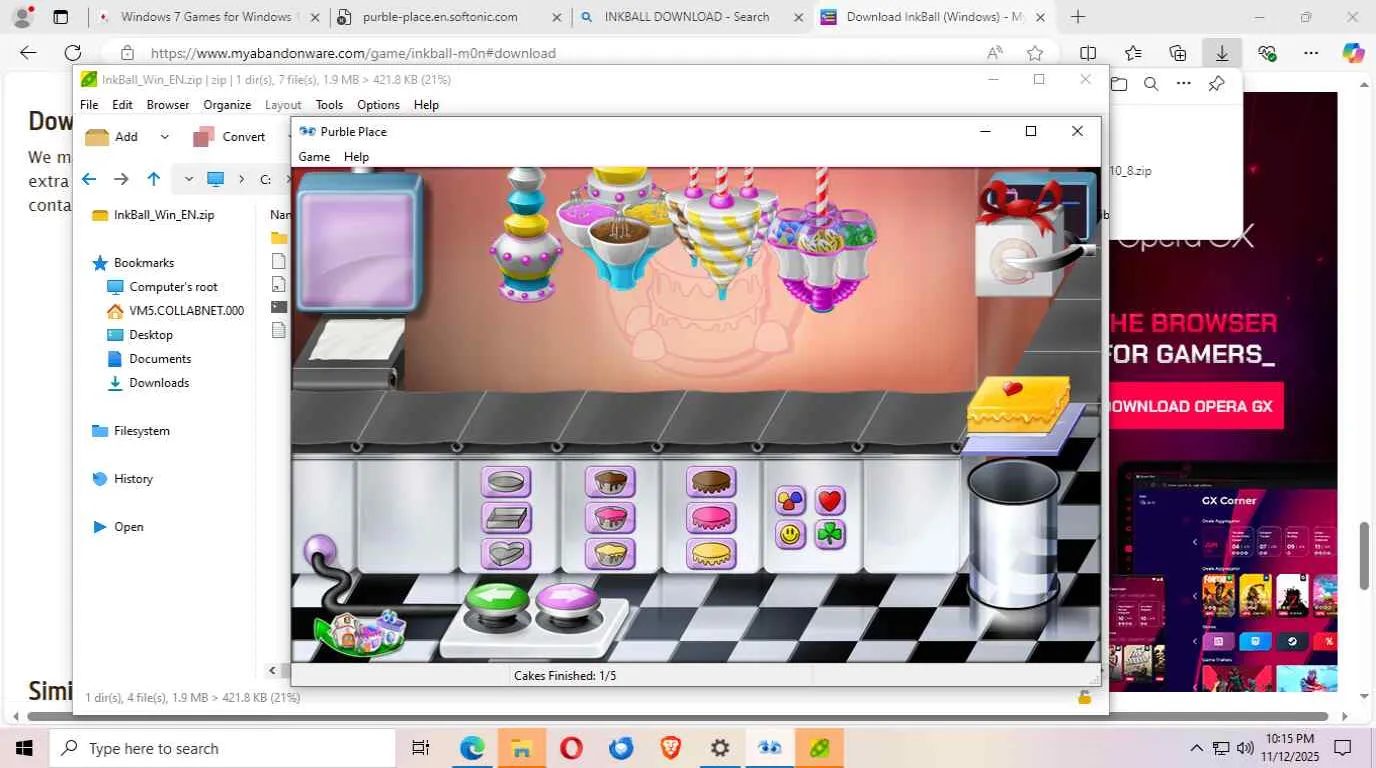
Task: Apply the pink icing layer button
Action: 711,518
